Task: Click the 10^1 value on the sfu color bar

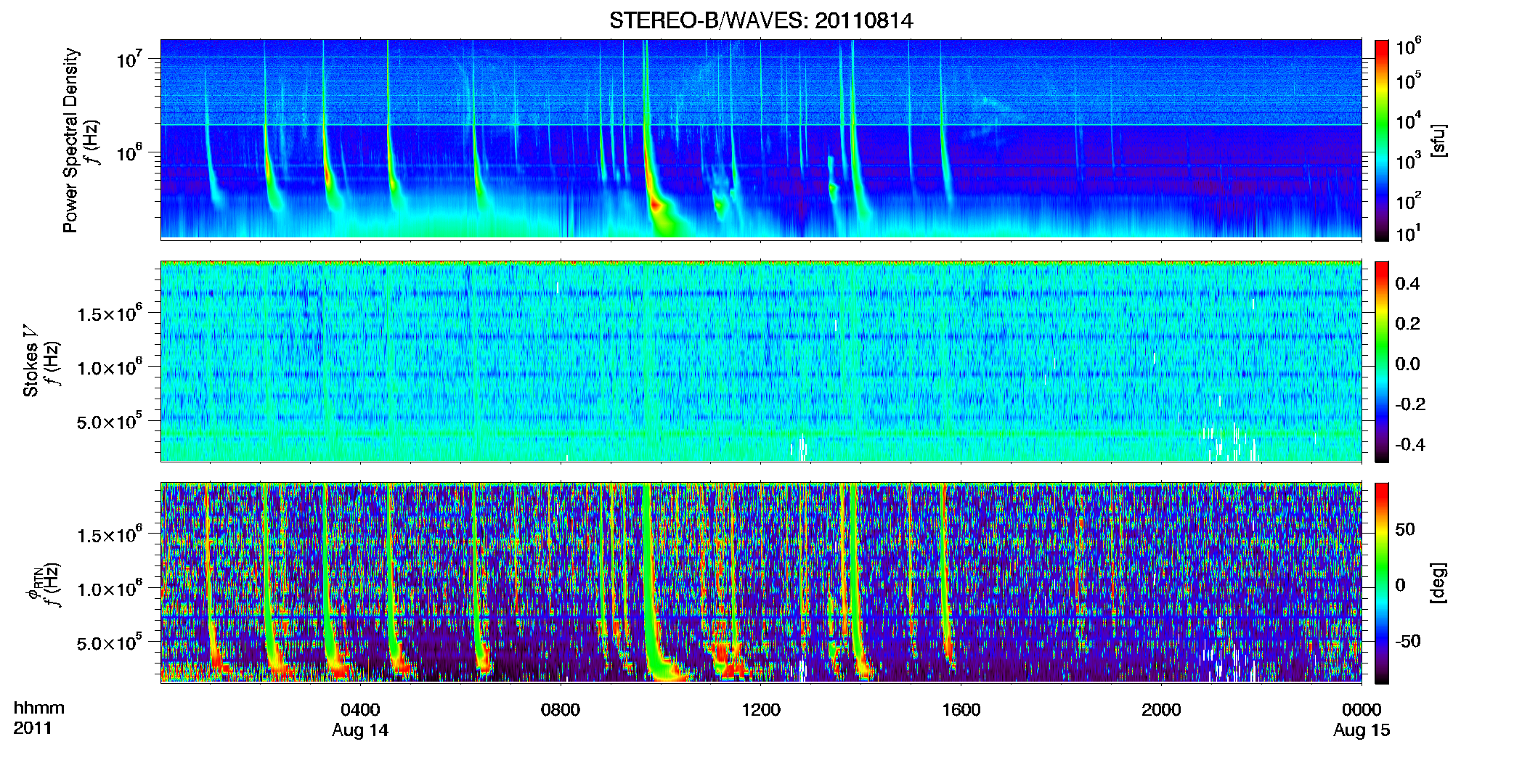Action: (1409, 233)
